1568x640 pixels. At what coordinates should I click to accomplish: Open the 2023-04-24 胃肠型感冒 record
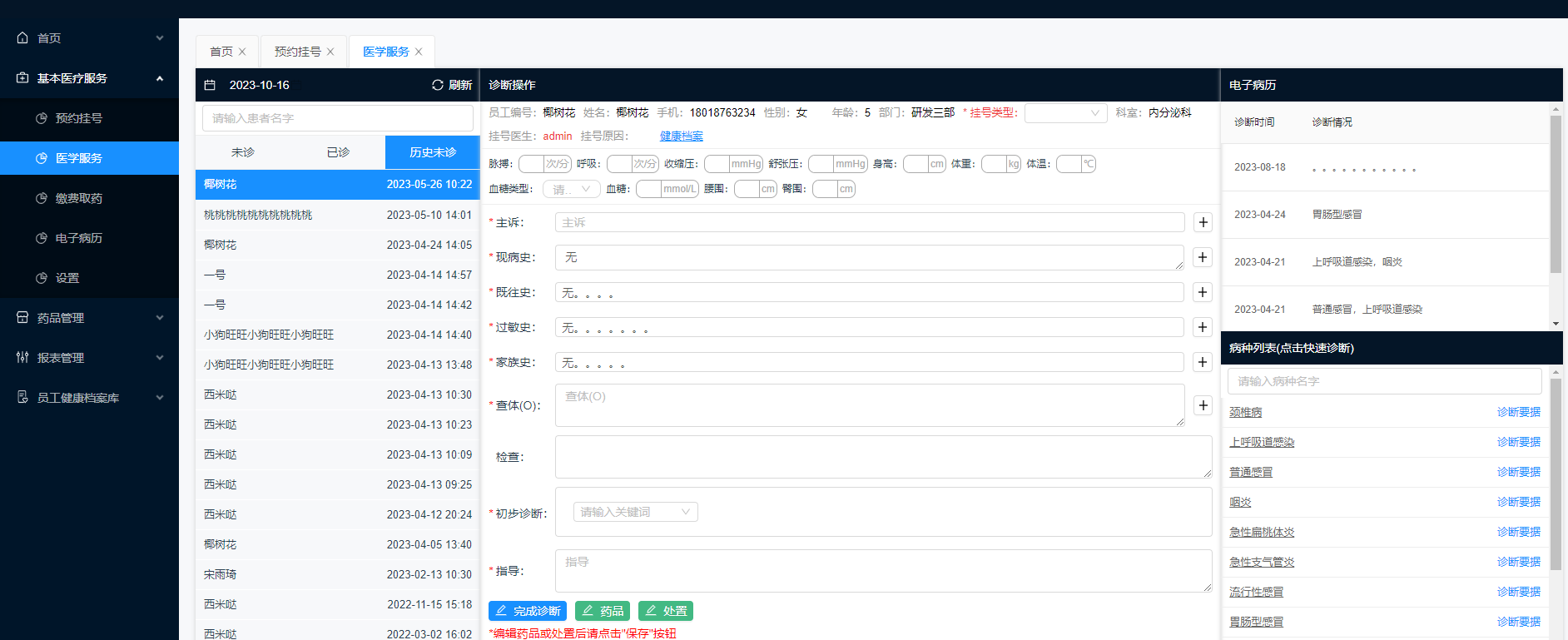[x=1385, y=215]
